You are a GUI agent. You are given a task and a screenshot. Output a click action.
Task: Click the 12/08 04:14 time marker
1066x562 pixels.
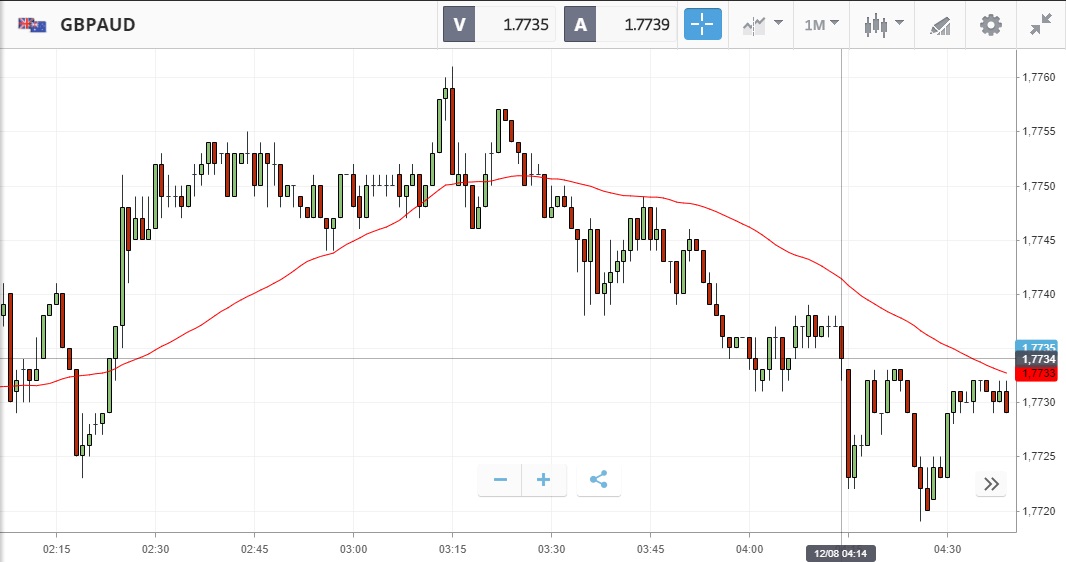click(x=842, y=553)
